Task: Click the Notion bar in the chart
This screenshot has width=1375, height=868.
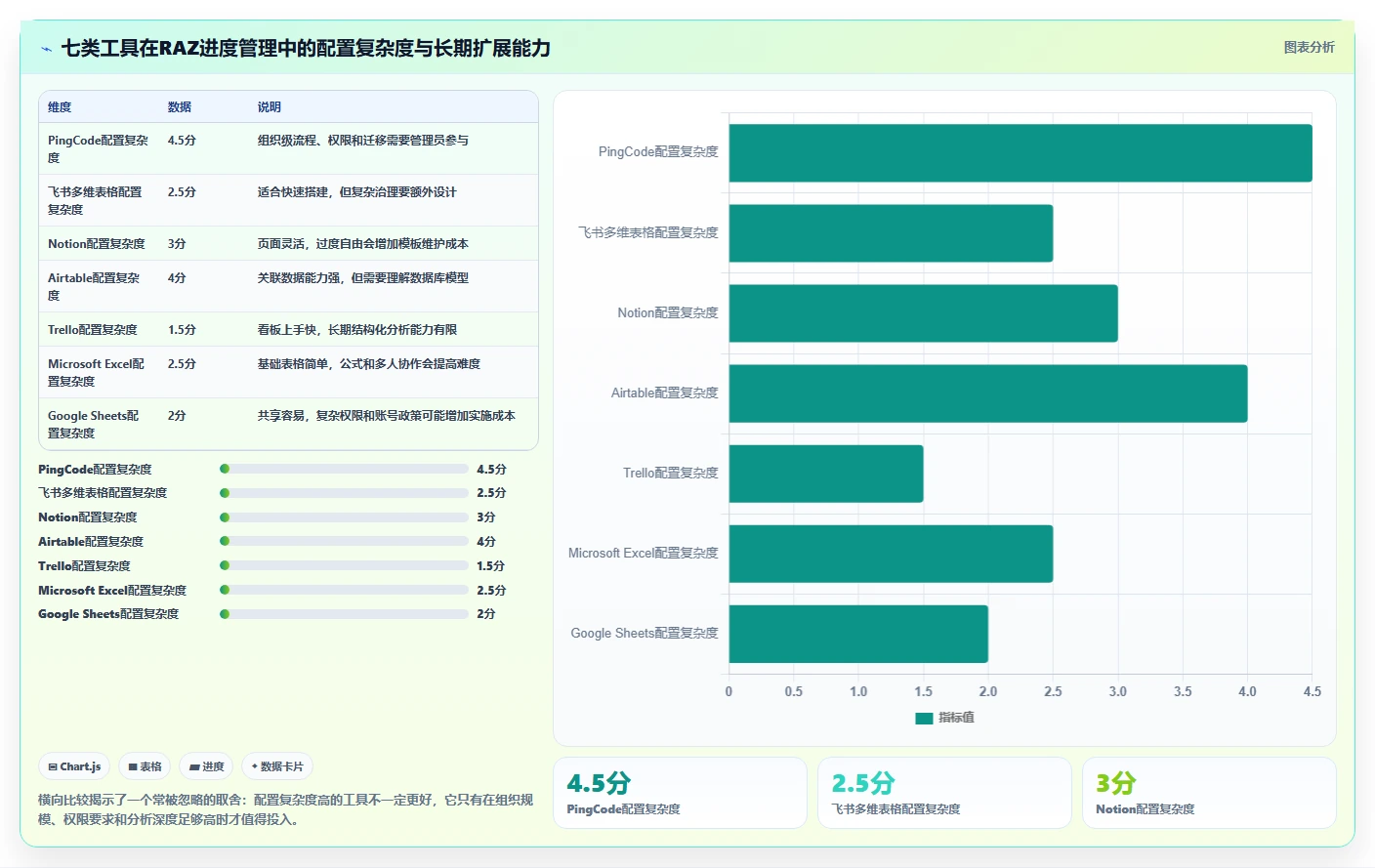Action: pyautogui.click(x=923, y=313)
